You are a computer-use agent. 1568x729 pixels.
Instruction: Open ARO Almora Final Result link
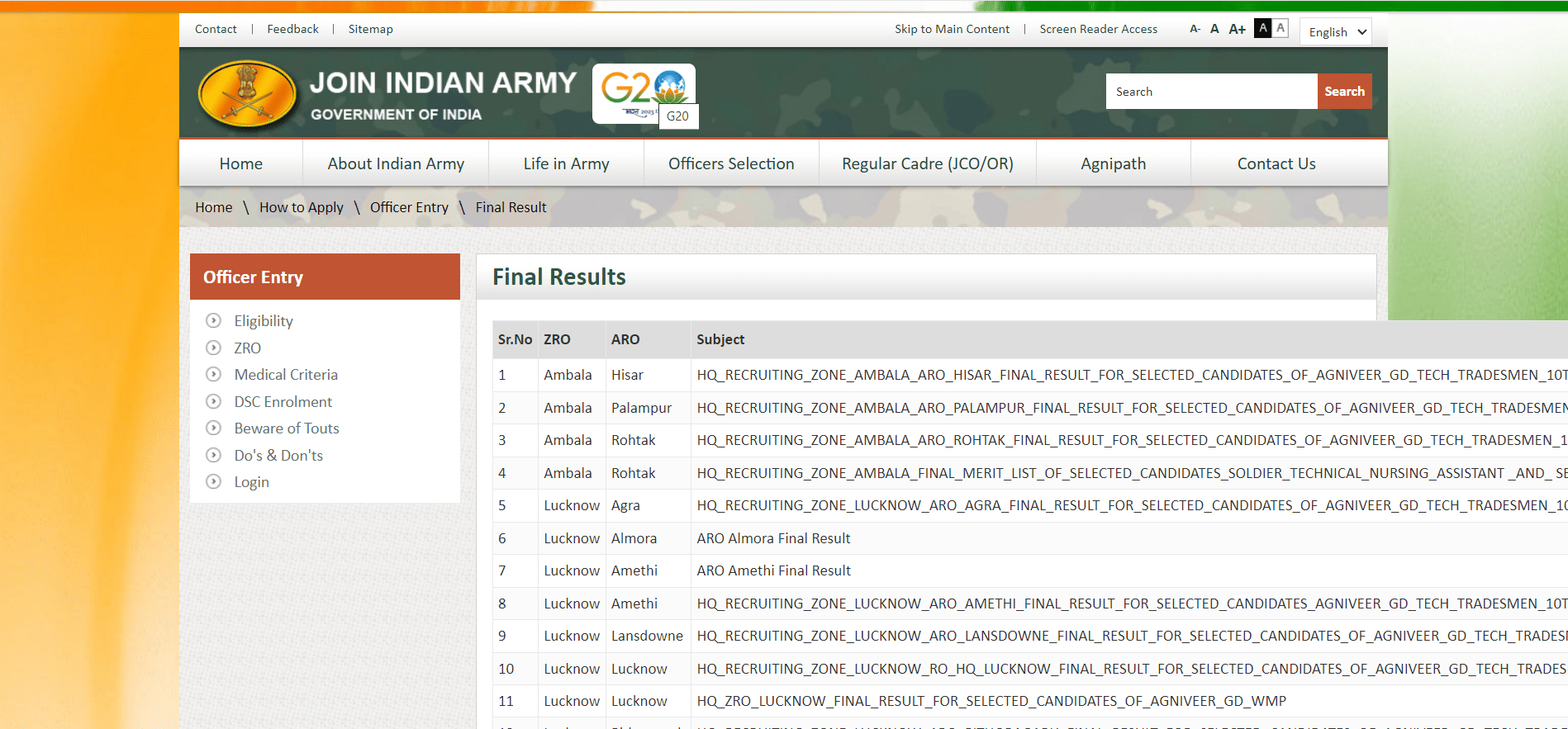(773, 538)
